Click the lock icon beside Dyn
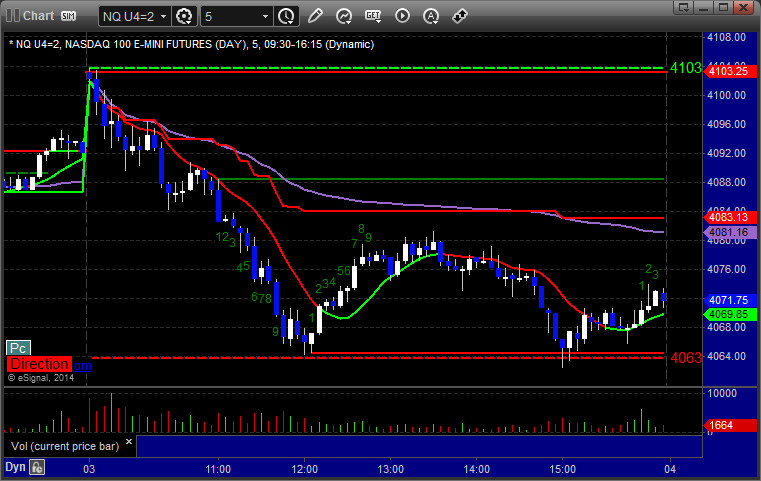761x481 pixels. [37, 467]
